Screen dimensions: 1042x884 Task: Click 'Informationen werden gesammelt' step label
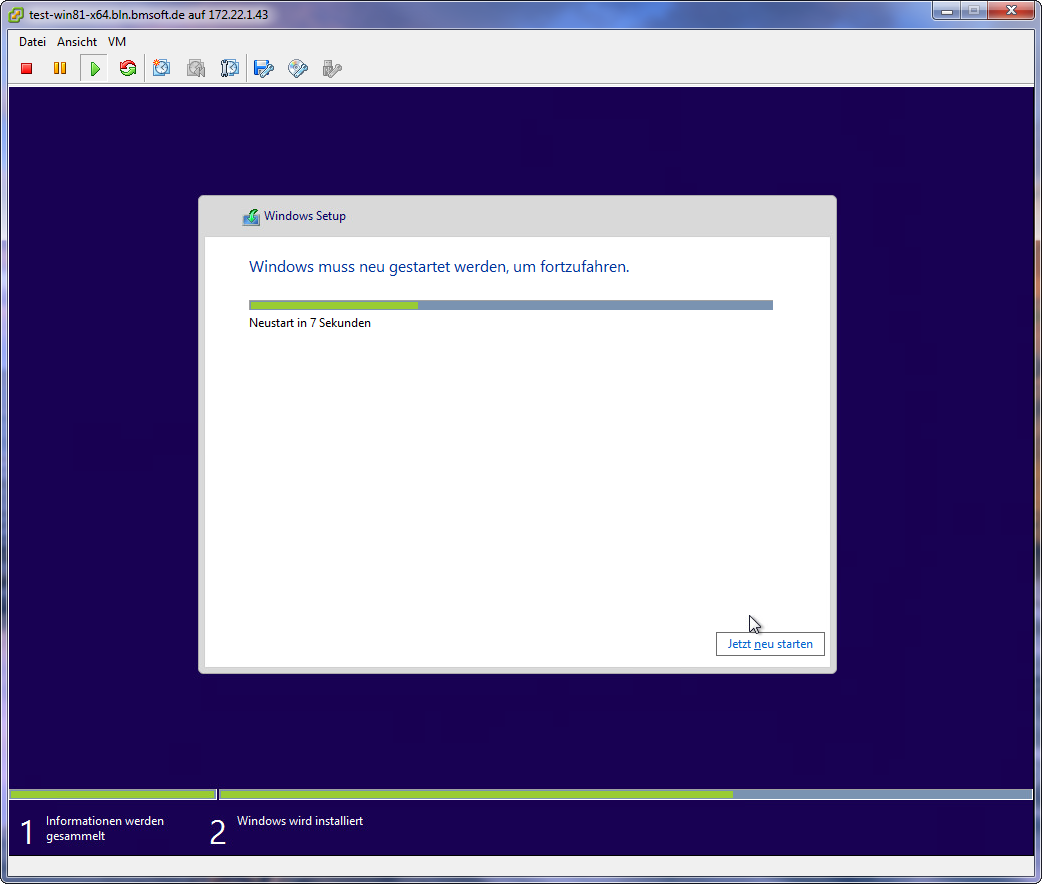105,829
